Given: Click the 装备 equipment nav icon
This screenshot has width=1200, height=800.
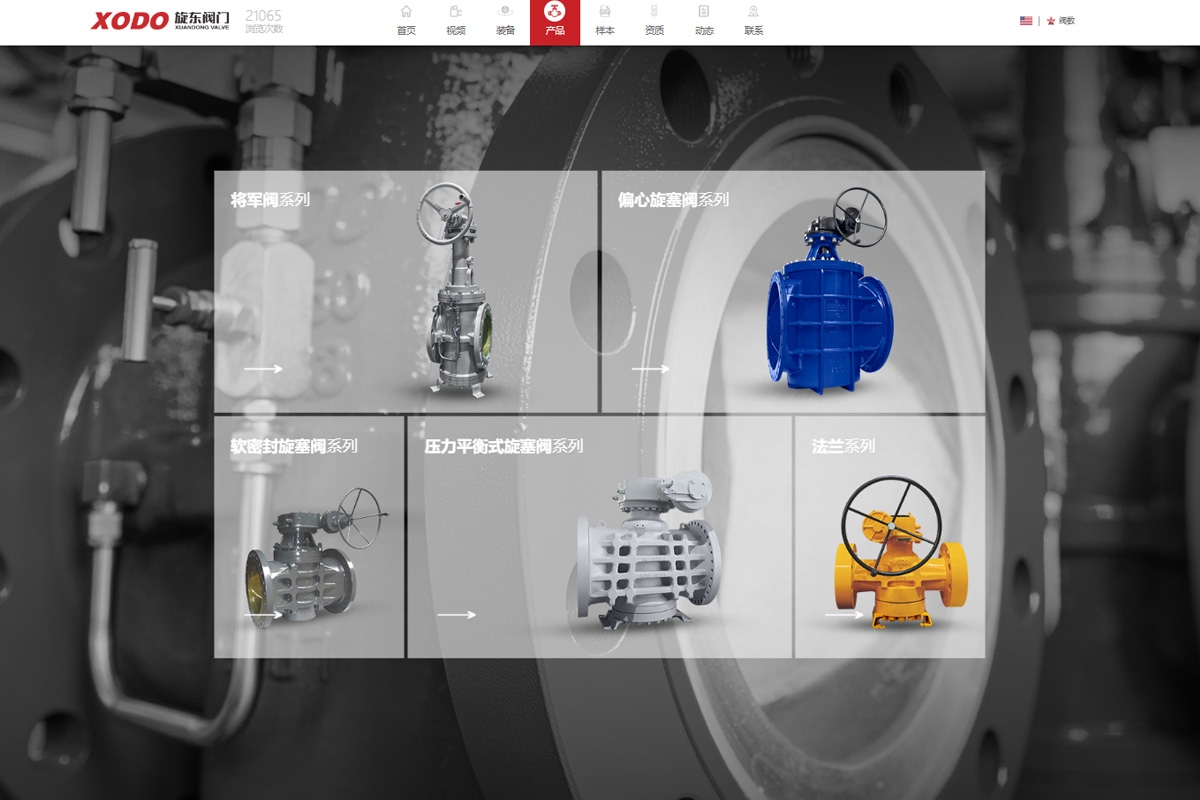Looking at the screenshot, I should [505, 12].
